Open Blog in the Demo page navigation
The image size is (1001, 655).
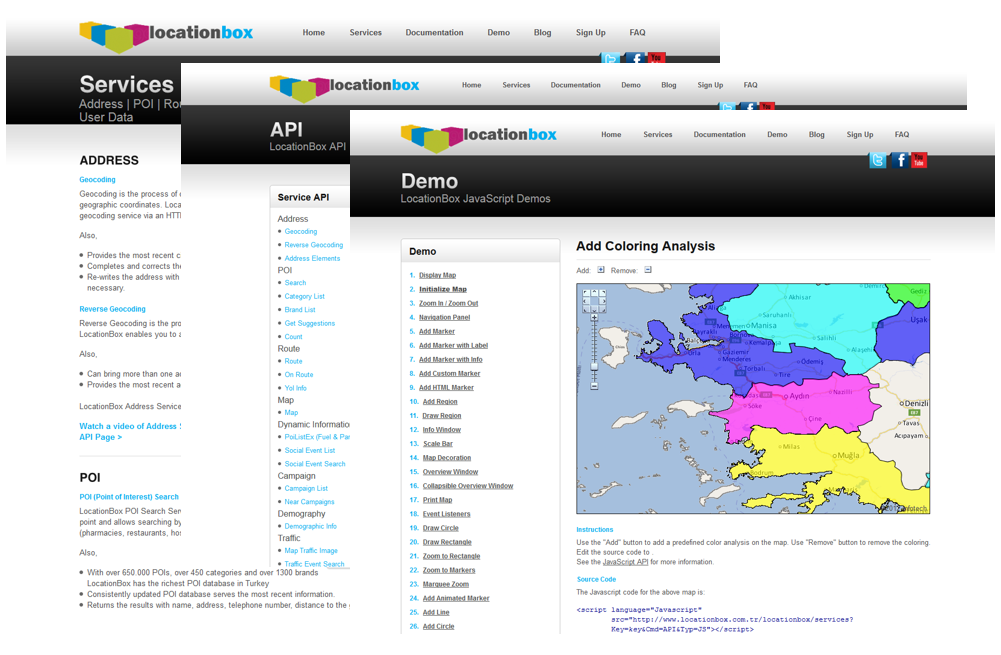817,135
